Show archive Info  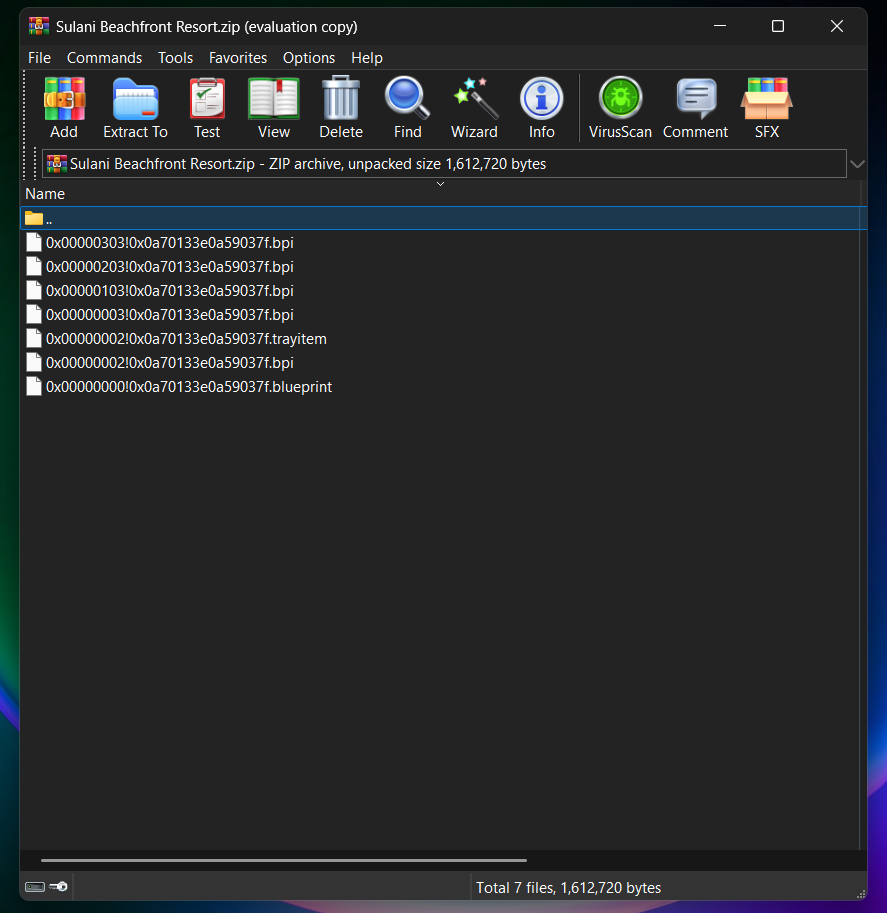(x=542, y=108)
